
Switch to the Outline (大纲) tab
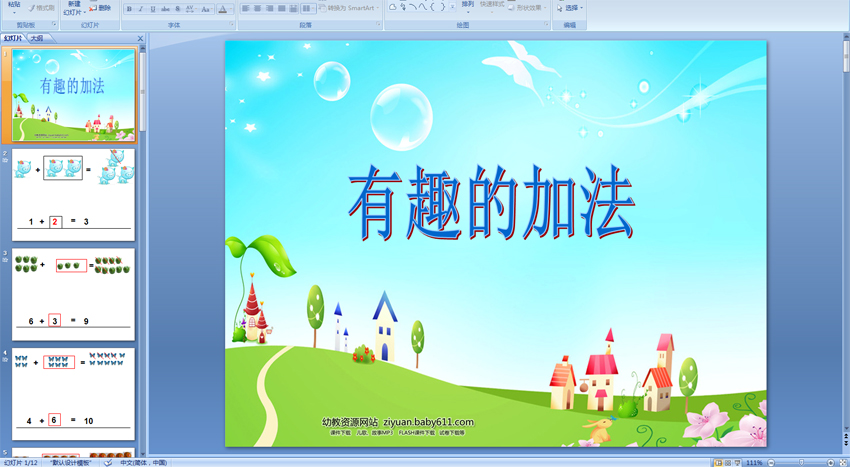36,39
